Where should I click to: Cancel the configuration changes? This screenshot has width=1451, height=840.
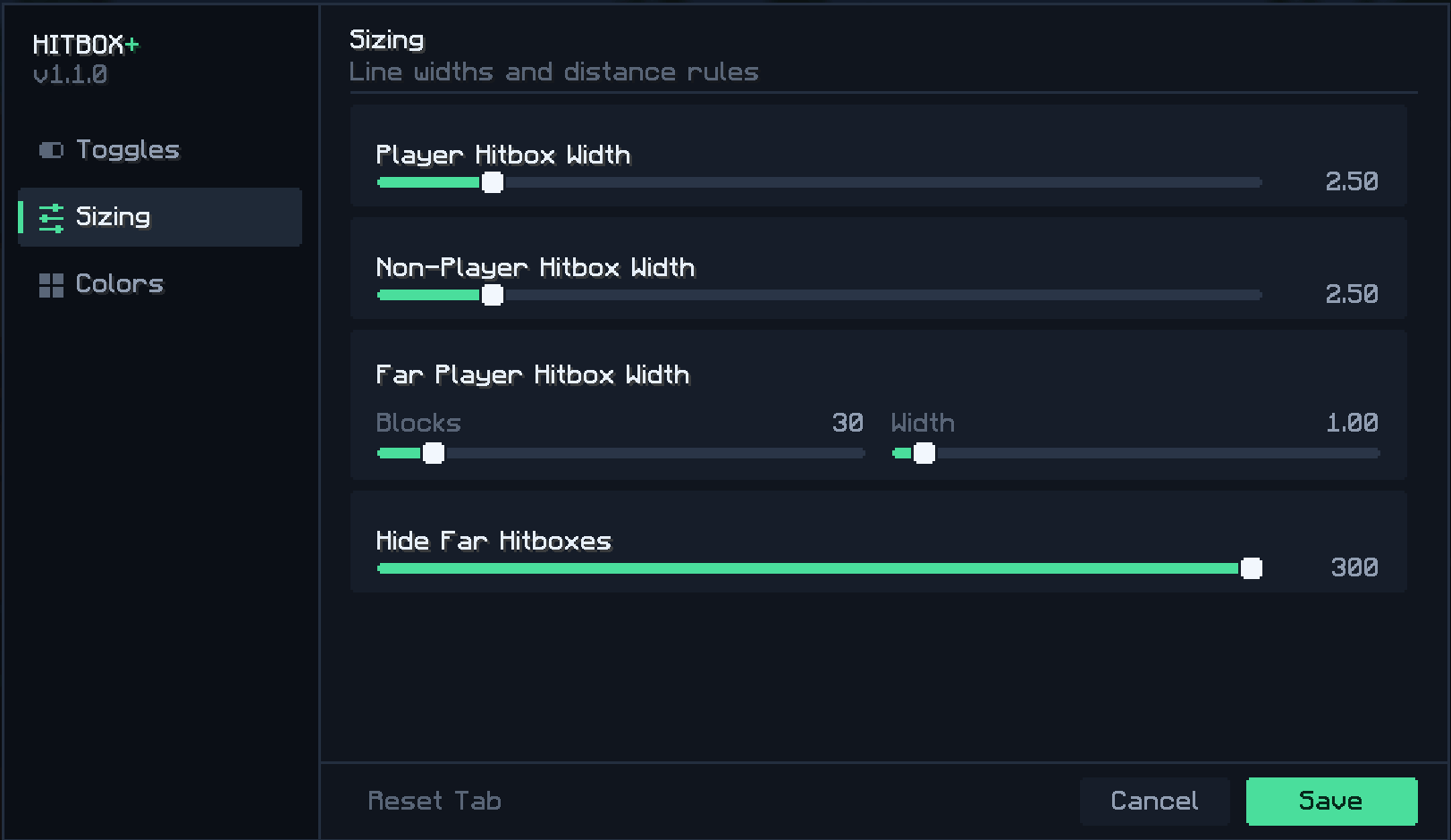(x=1154, y=801)
